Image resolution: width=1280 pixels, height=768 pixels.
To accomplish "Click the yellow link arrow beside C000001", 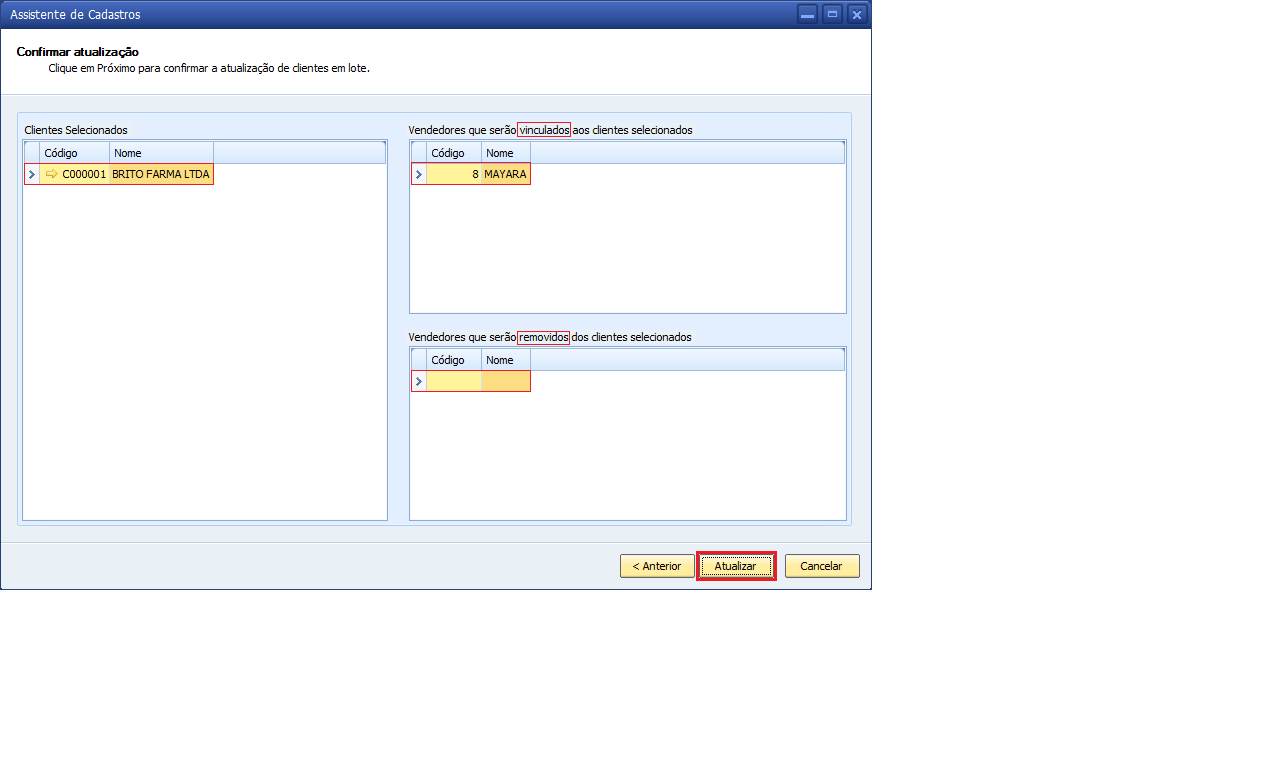I will point(52,174).
